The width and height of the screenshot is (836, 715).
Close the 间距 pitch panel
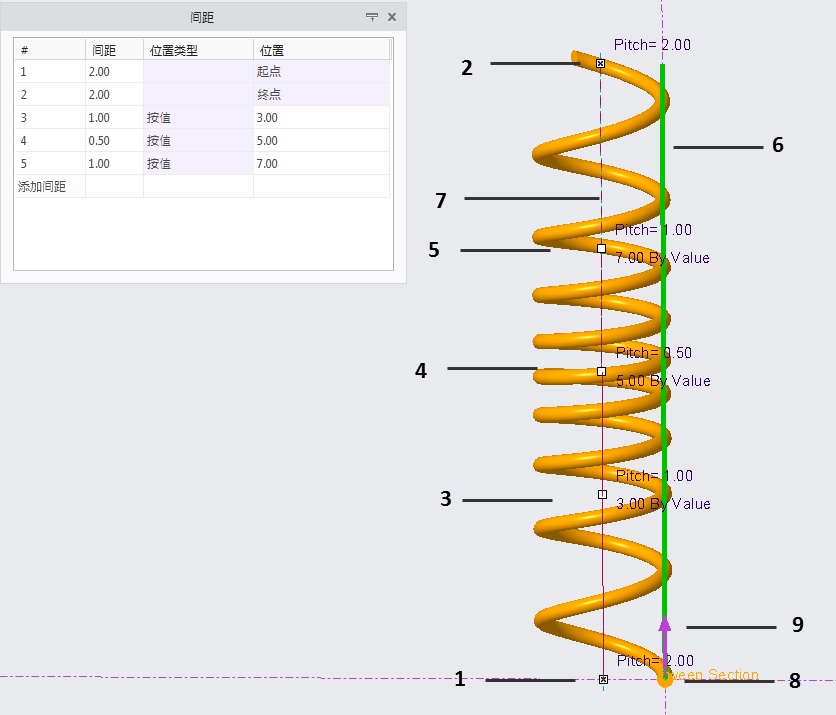(x=392, y=17)
